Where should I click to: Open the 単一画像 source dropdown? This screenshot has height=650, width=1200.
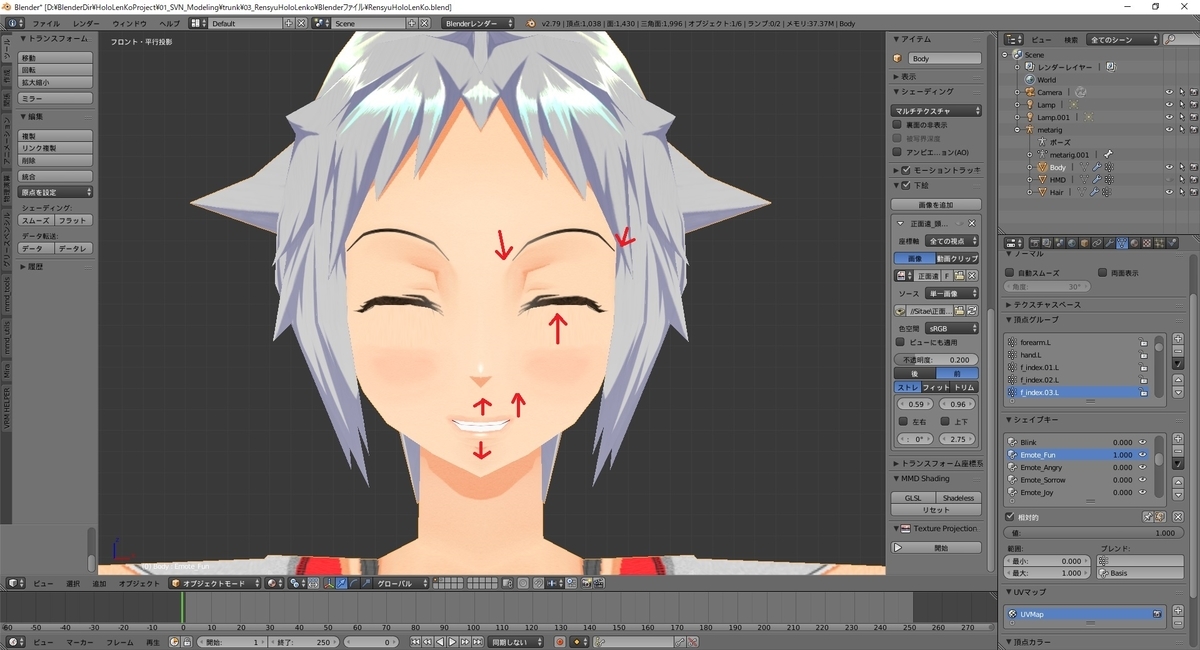coord(952,293)
